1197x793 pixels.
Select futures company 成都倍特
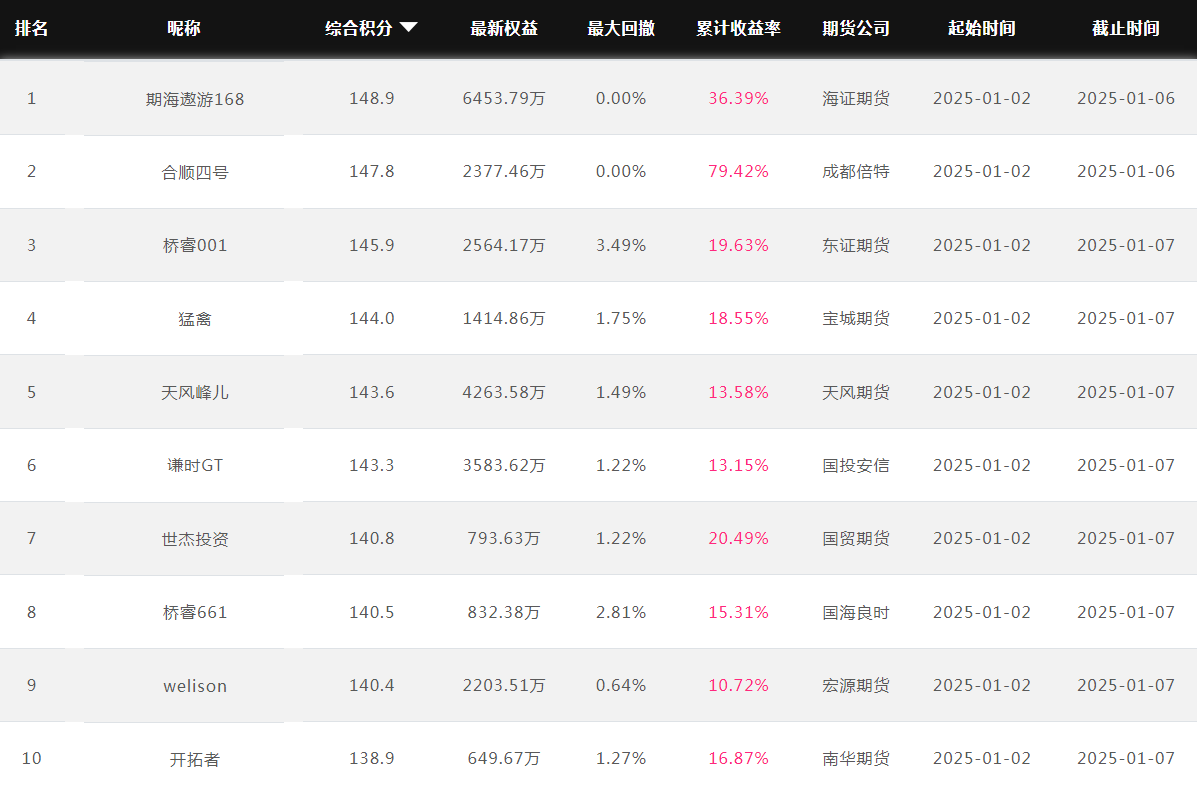856,172
